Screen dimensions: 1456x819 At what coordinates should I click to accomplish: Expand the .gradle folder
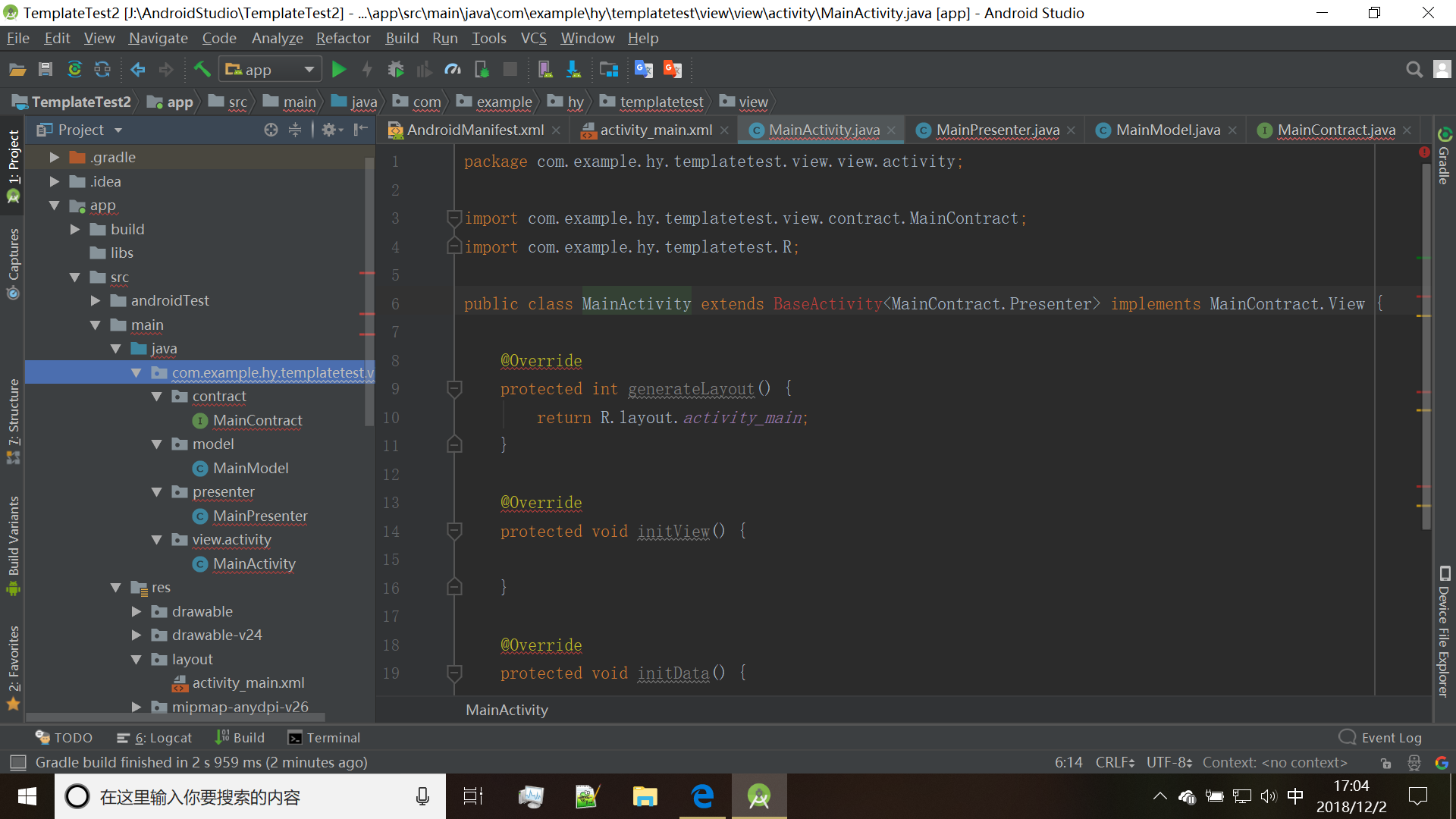pos(55,158)
